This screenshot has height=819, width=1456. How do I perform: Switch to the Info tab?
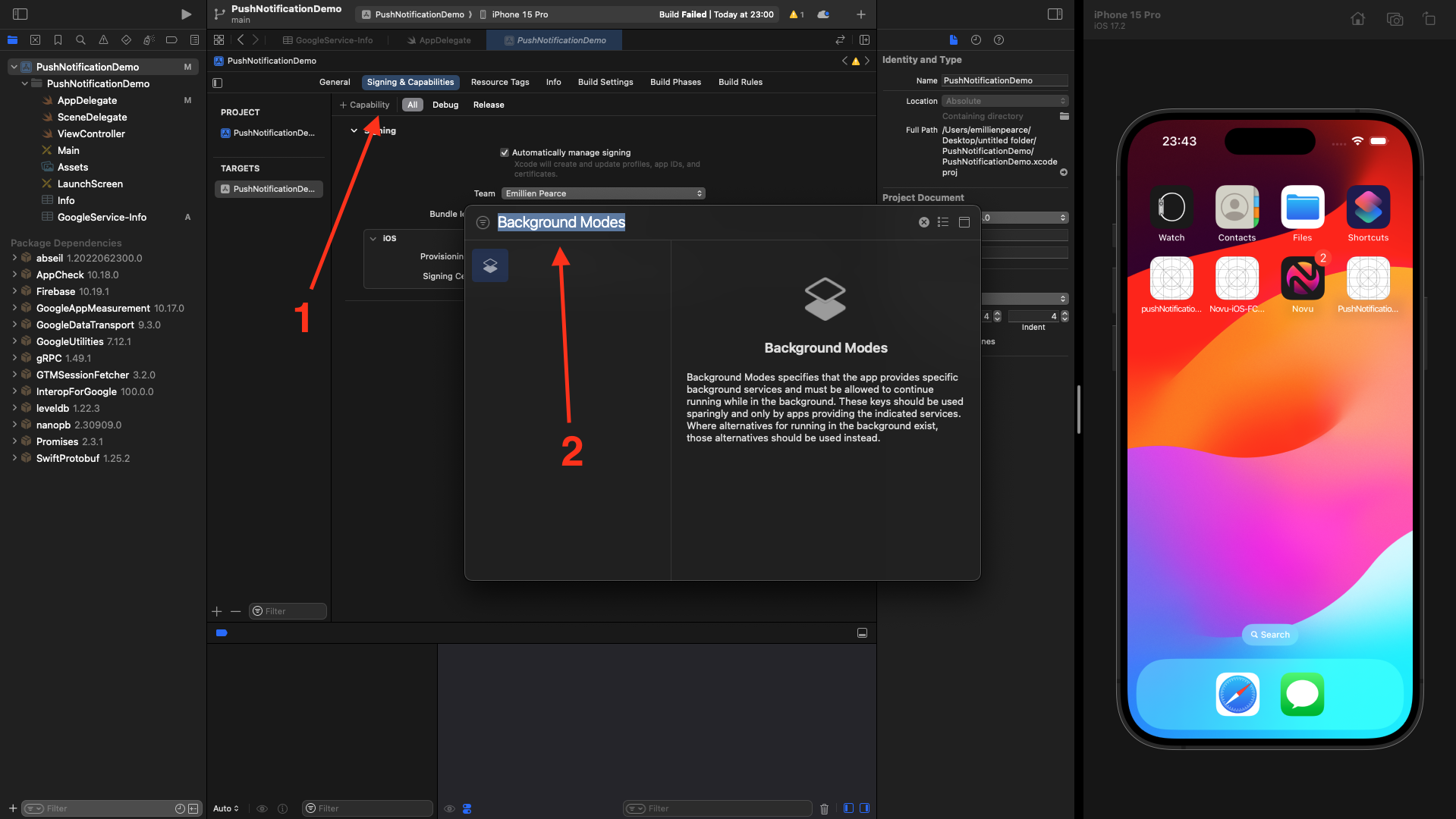click(553, 82)
